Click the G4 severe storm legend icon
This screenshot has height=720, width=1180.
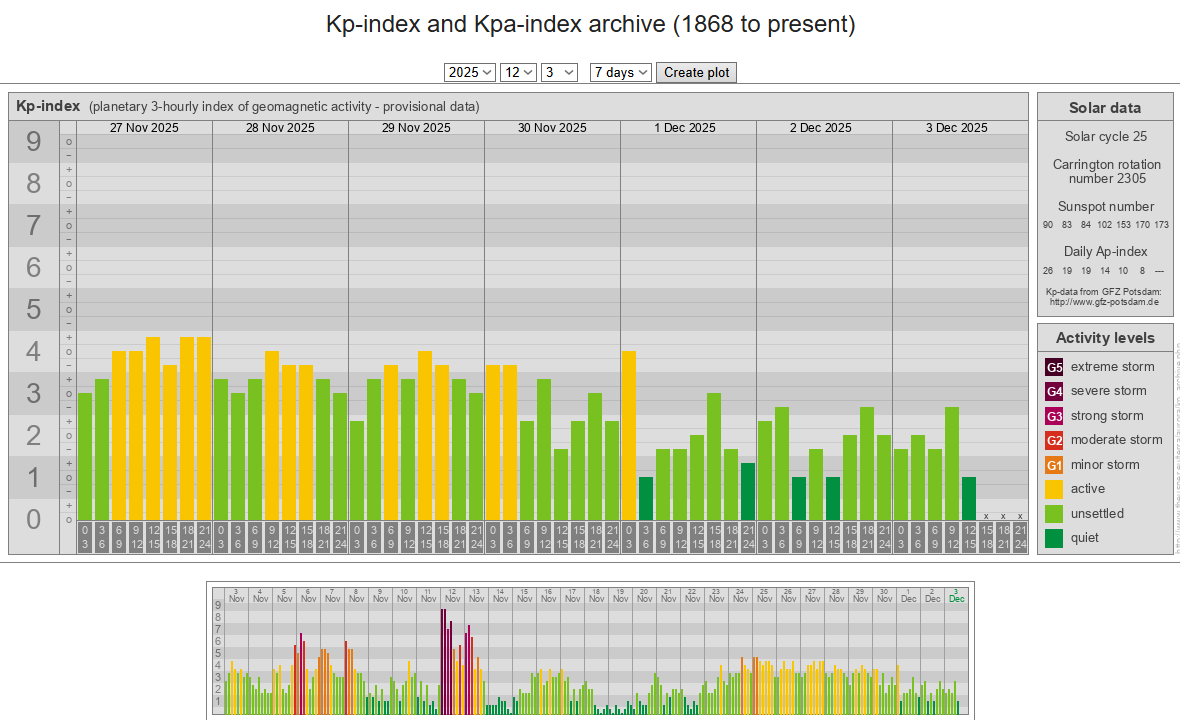[x=1054, y=391]
